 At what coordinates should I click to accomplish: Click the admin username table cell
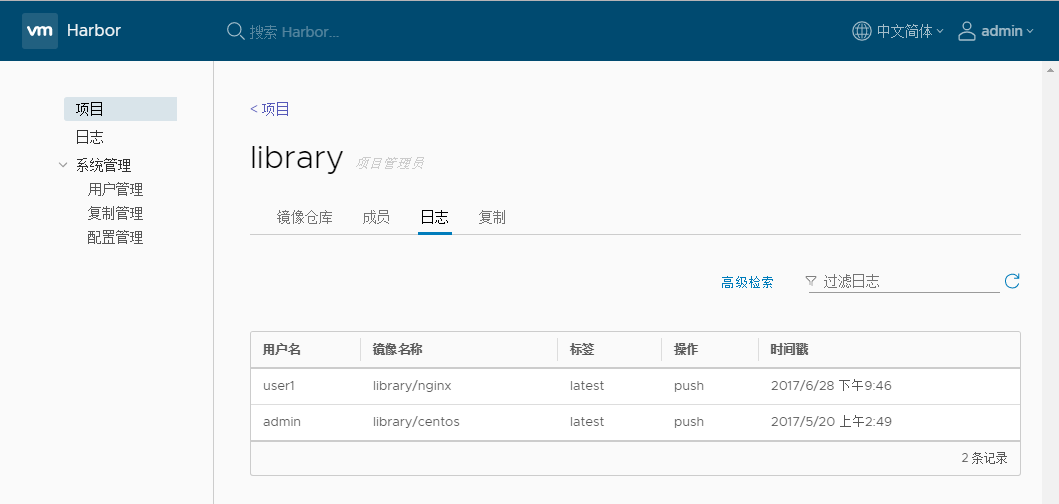(x=282, y=422)
